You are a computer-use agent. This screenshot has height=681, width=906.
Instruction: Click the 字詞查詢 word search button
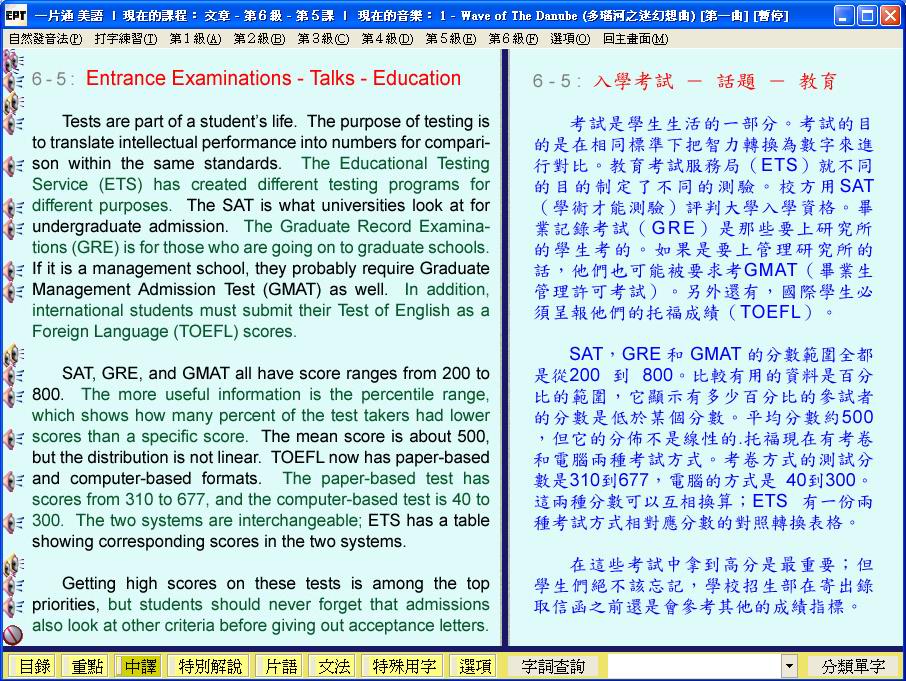552,666
